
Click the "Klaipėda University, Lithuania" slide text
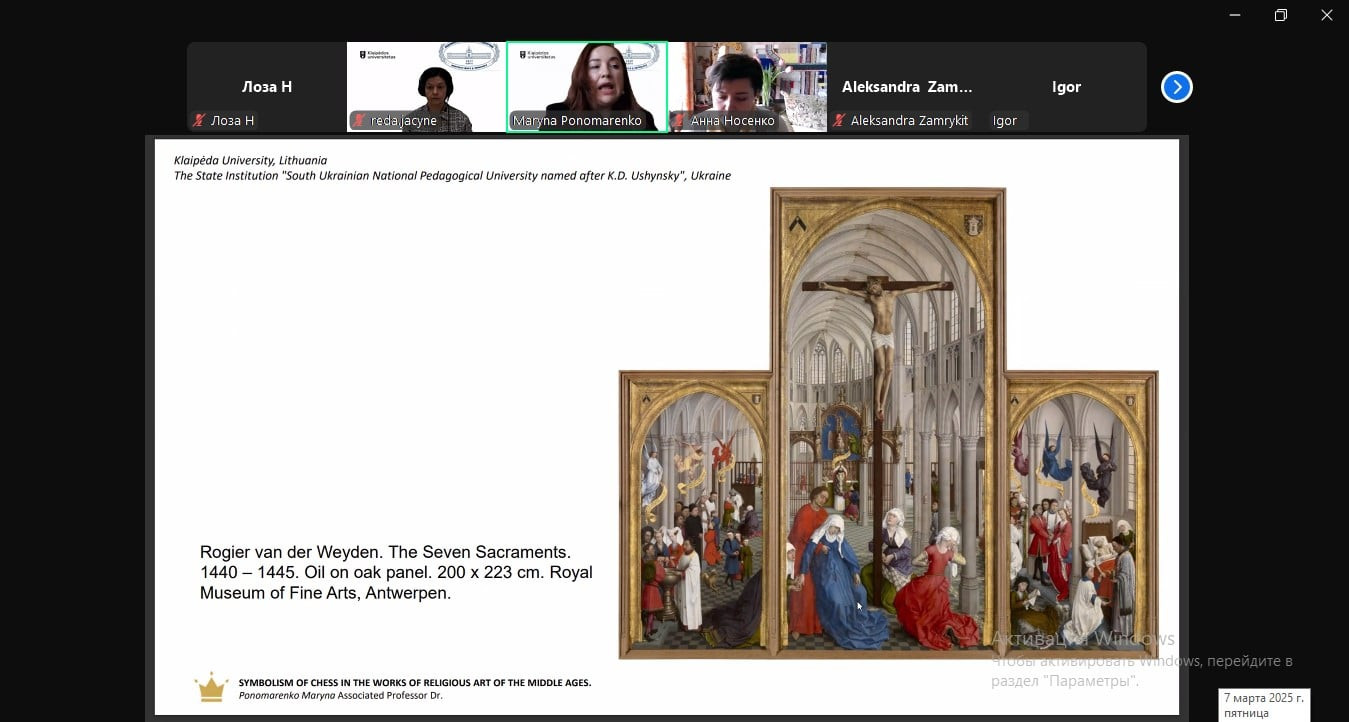point(250,160)
